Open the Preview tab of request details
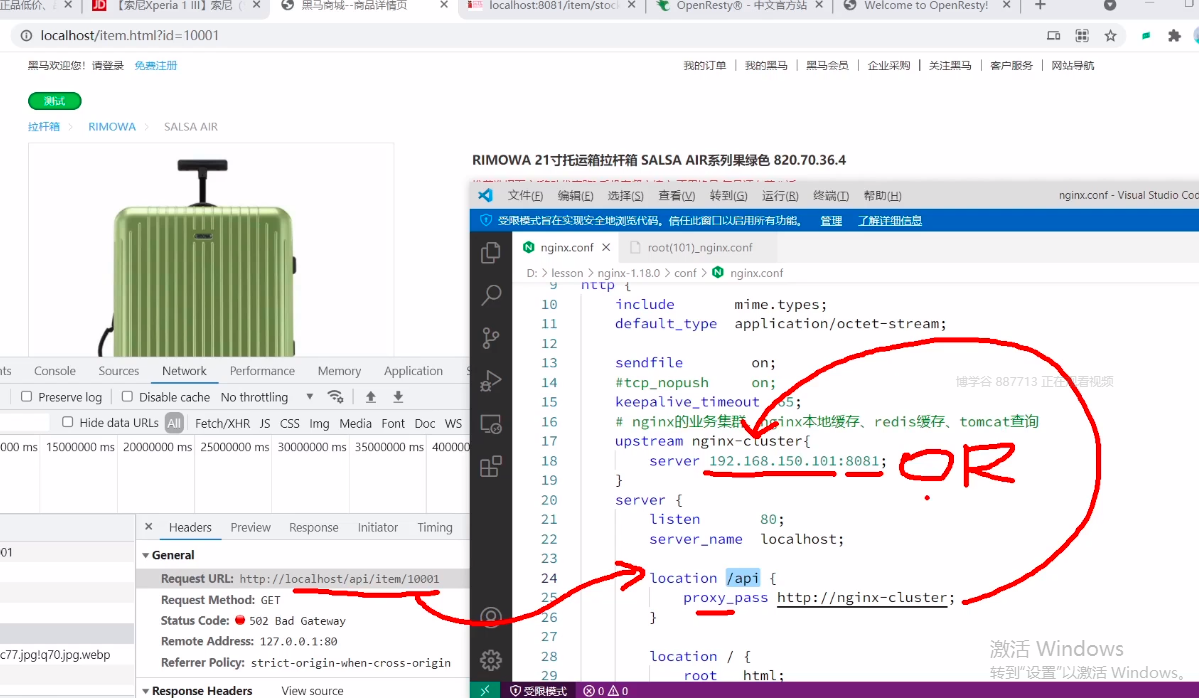The height and width of the screenshot is (698, 1199). tap(251, 528)
